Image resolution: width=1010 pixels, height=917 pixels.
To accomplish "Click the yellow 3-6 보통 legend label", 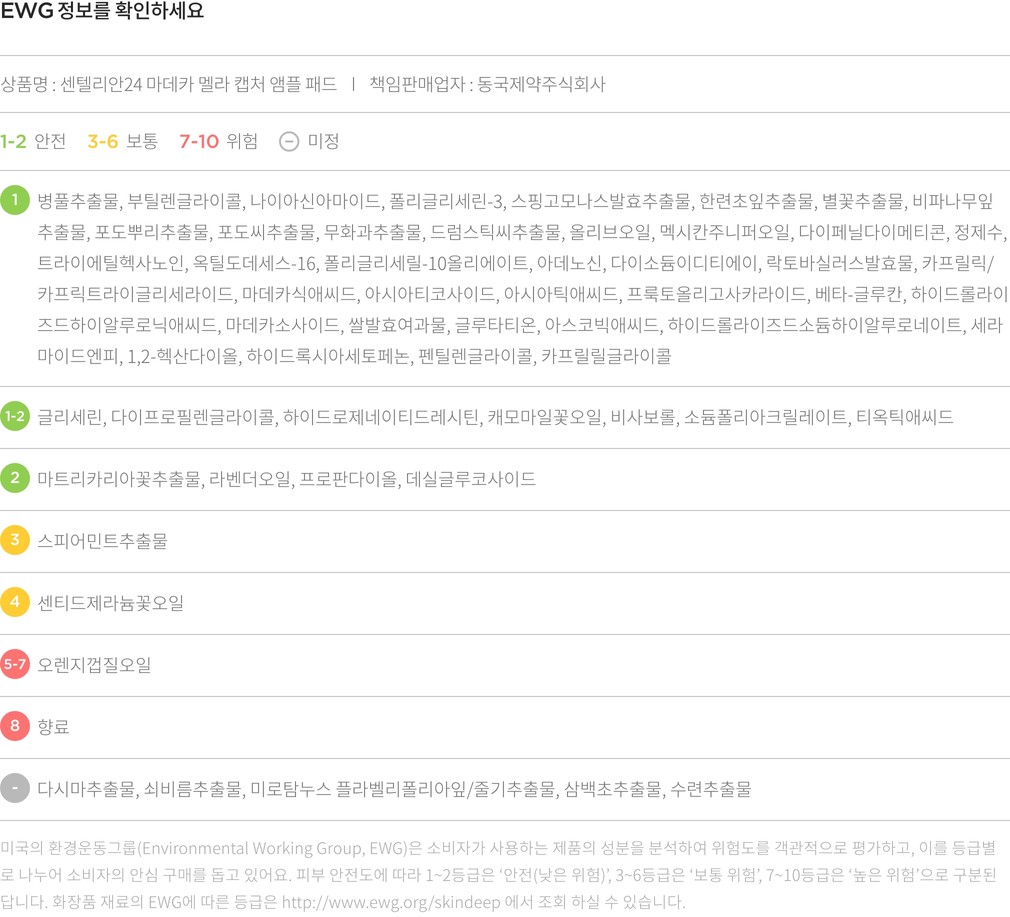I will tap(122, 141).
